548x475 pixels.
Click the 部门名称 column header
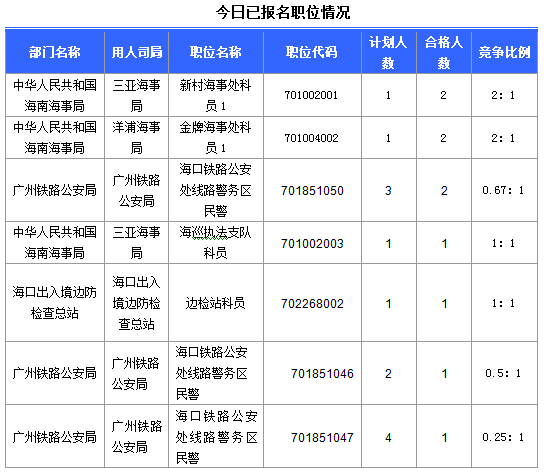click(x=55, y=52)
